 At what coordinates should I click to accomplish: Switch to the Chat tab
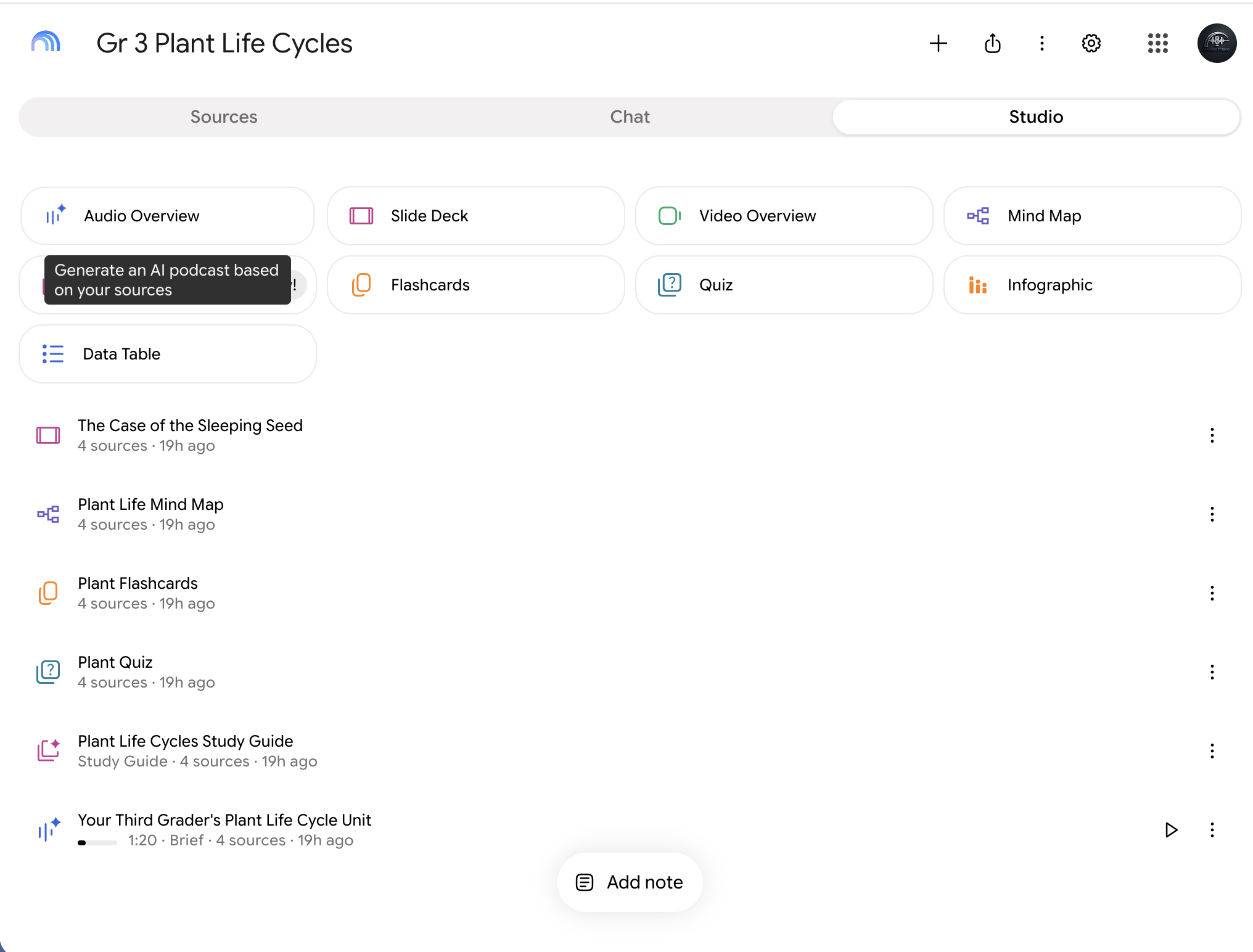630,117
